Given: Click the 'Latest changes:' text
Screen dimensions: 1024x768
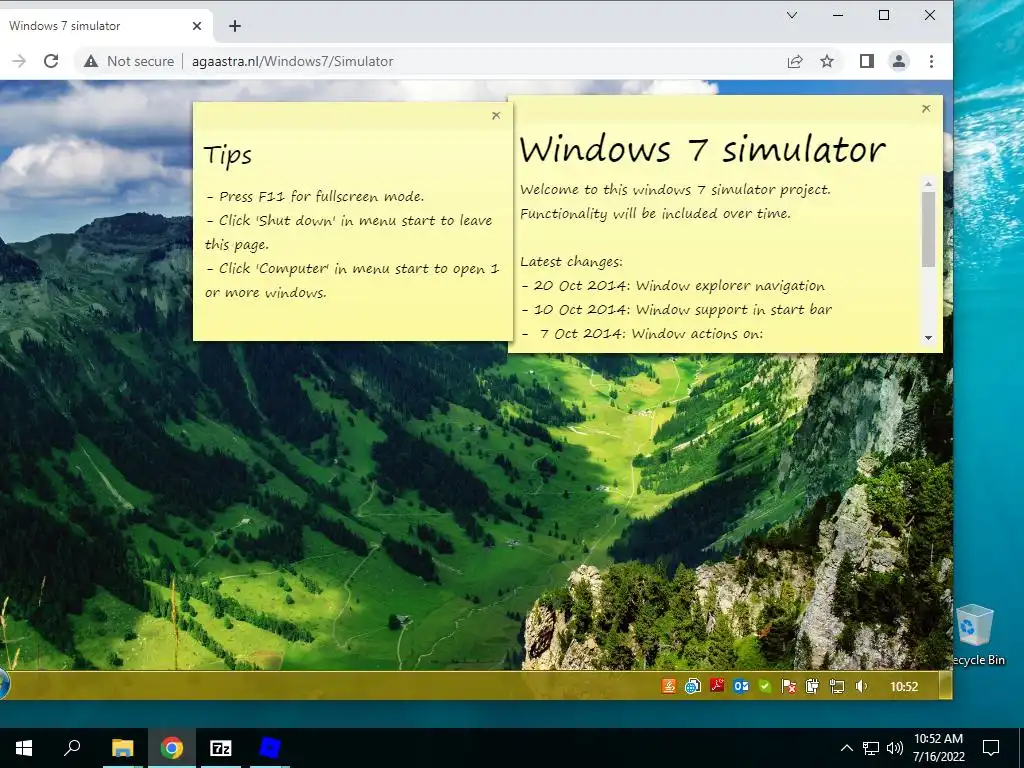Looking at the screenshot, I should [571, 262].
